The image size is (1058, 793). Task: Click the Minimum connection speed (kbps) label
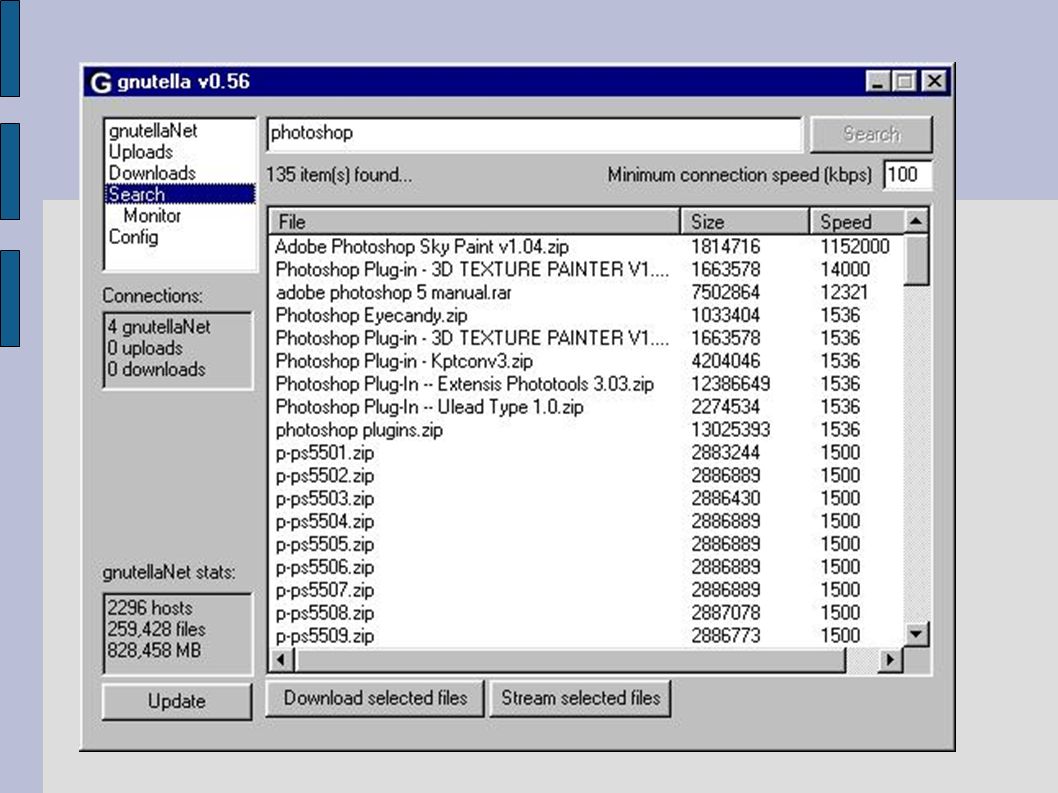pyautogui.click(x=740, y=175)
